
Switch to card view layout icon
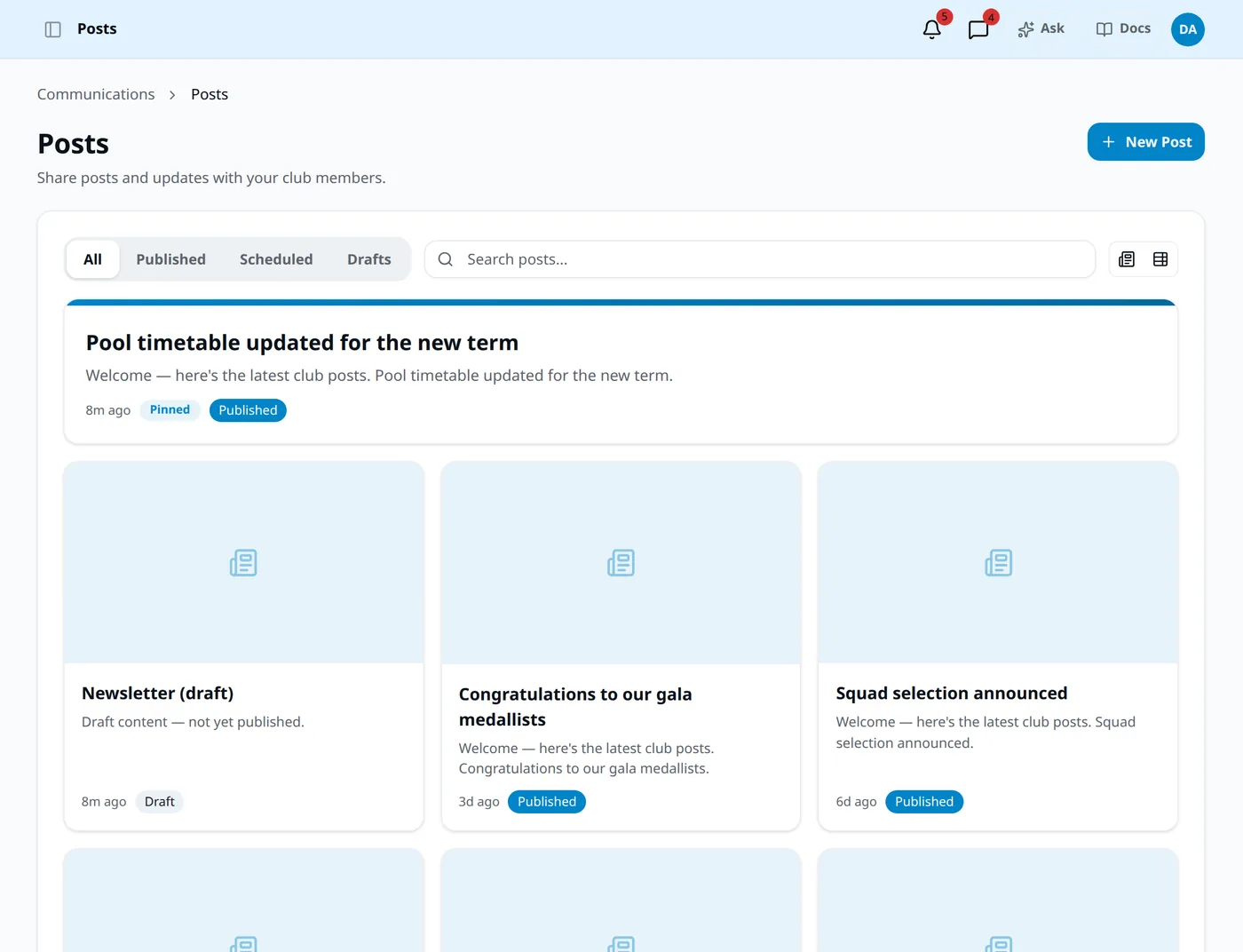click(x=1127, y=259)
